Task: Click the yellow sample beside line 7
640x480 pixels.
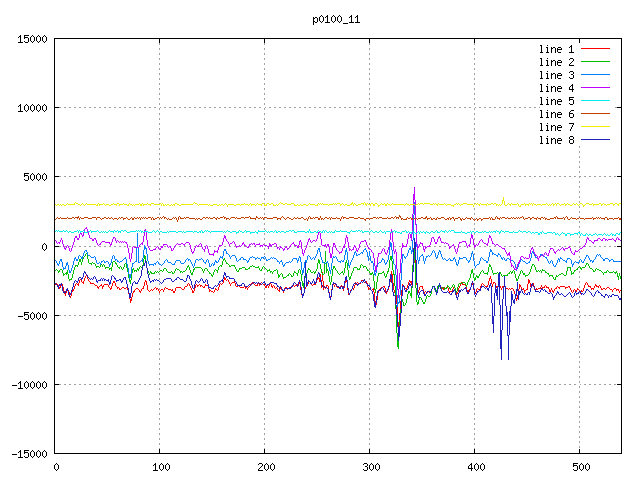Action: point(595,127)
